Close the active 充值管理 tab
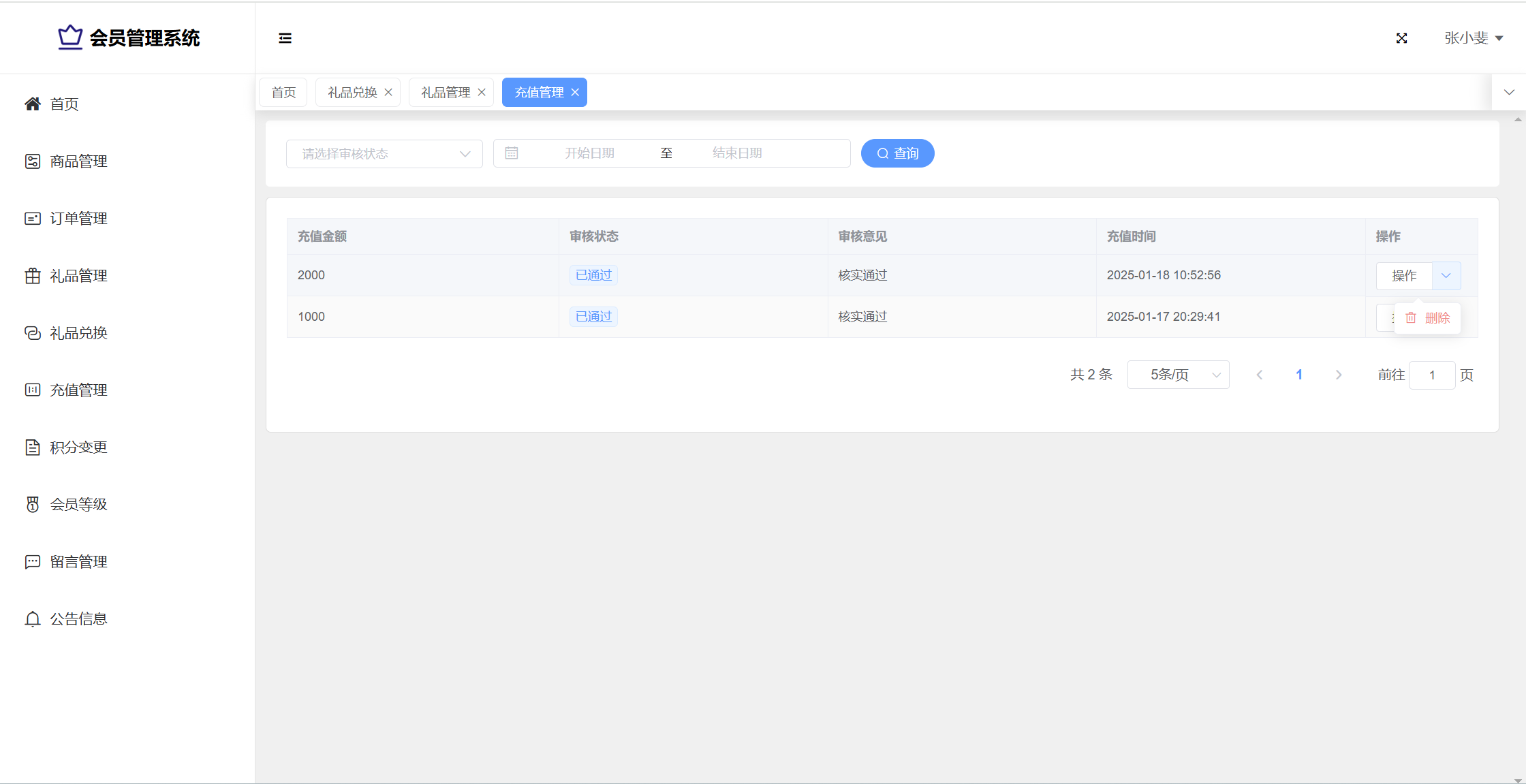 pos(575,93)
